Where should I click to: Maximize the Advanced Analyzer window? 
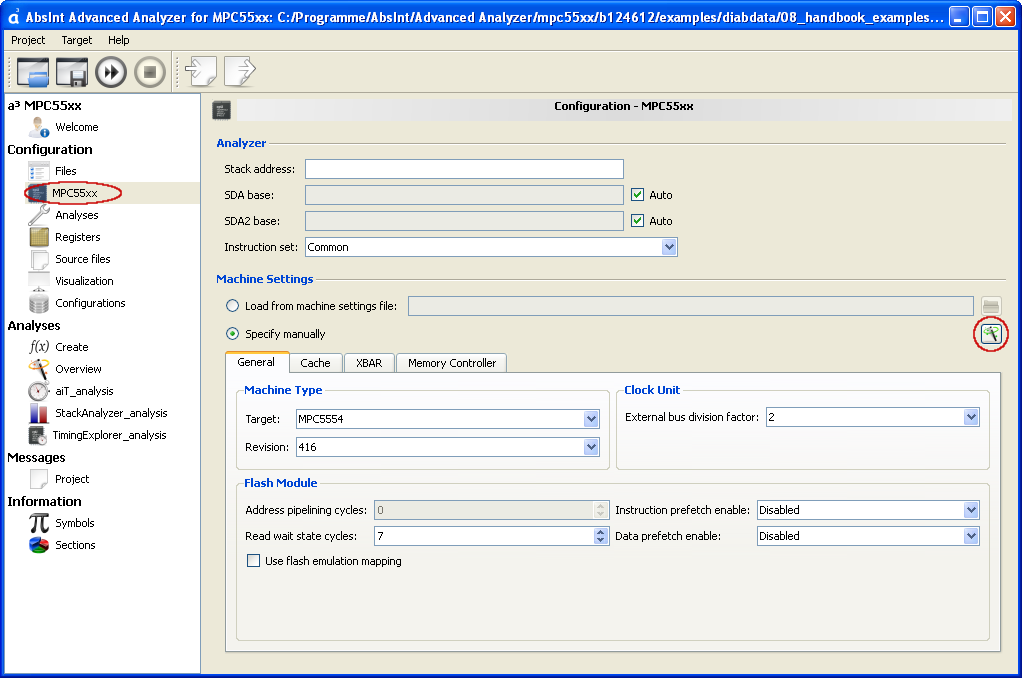click(982, 16)
